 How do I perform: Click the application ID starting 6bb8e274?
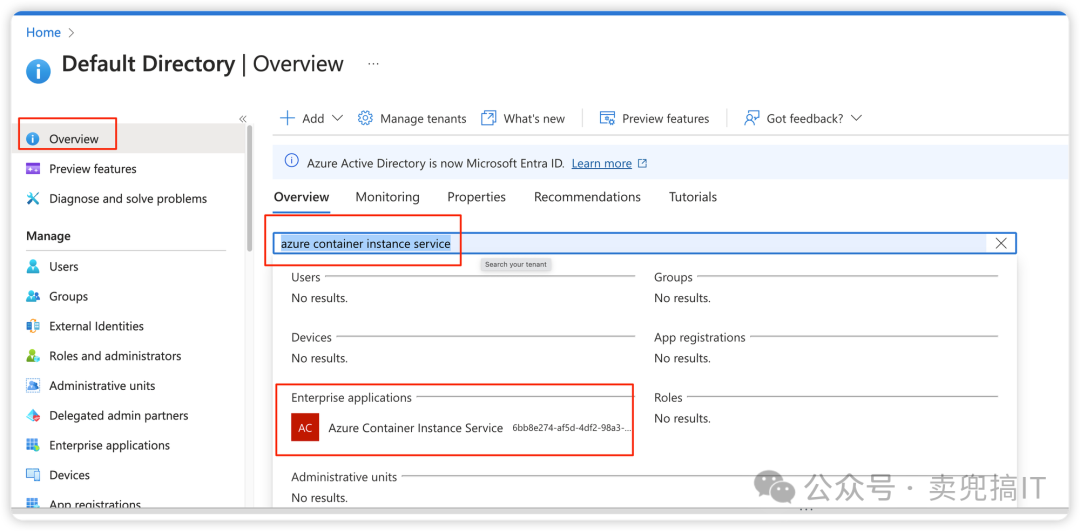[572, 428]
